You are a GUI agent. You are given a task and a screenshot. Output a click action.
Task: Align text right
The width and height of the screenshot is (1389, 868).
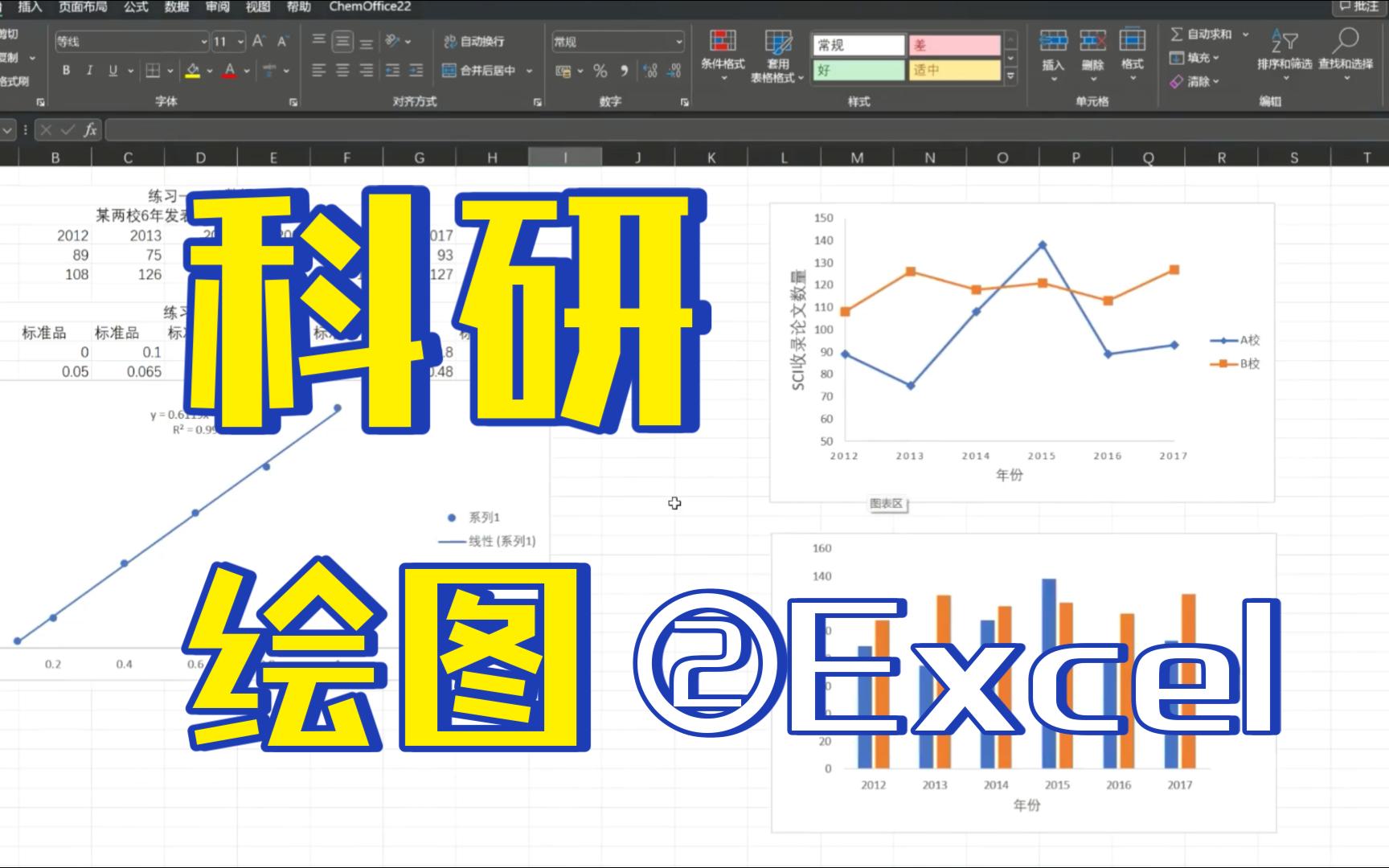tap(367, 71)
